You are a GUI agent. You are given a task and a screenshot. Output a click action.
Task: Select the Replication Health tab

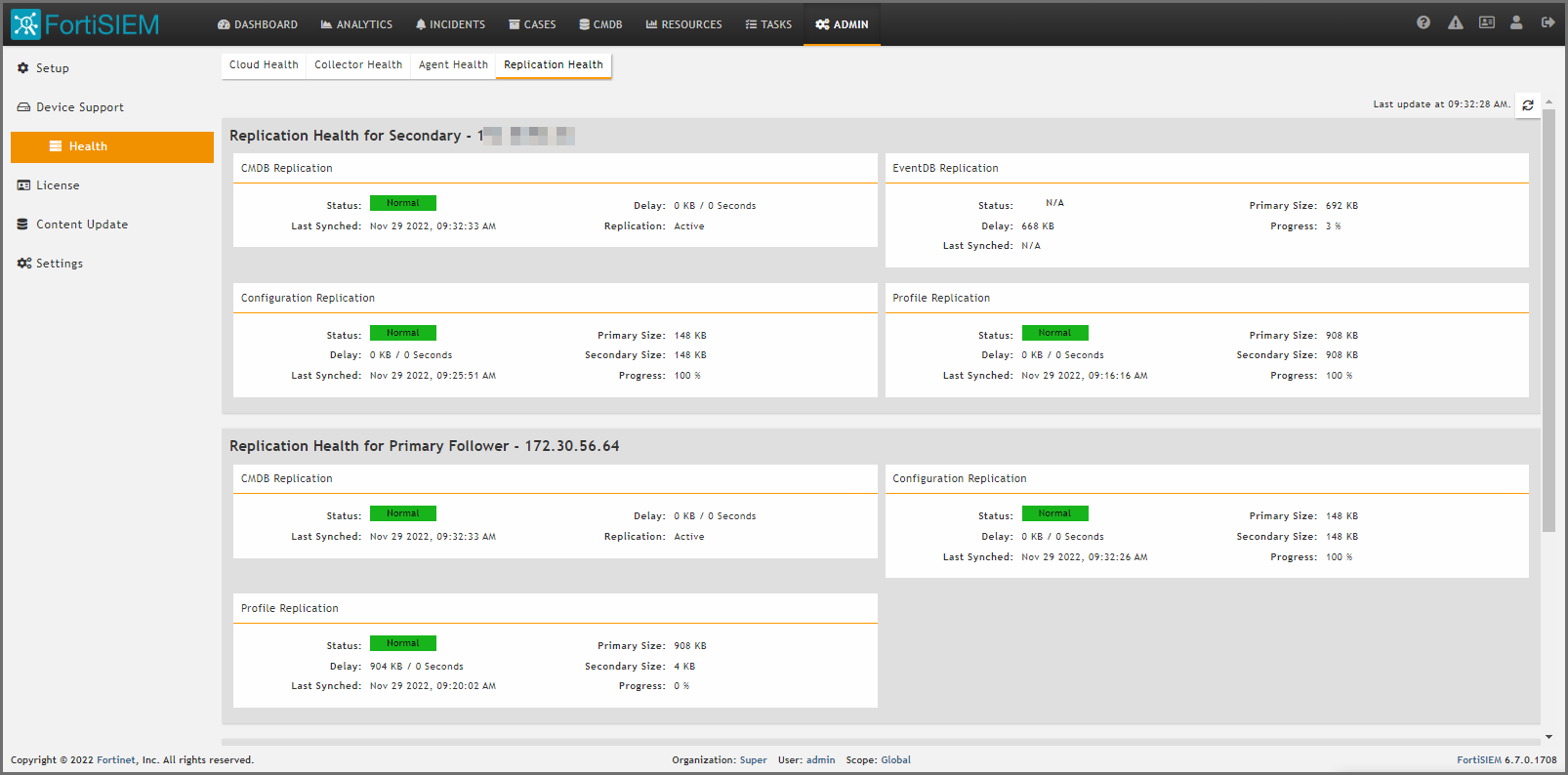tap(554, 64)
